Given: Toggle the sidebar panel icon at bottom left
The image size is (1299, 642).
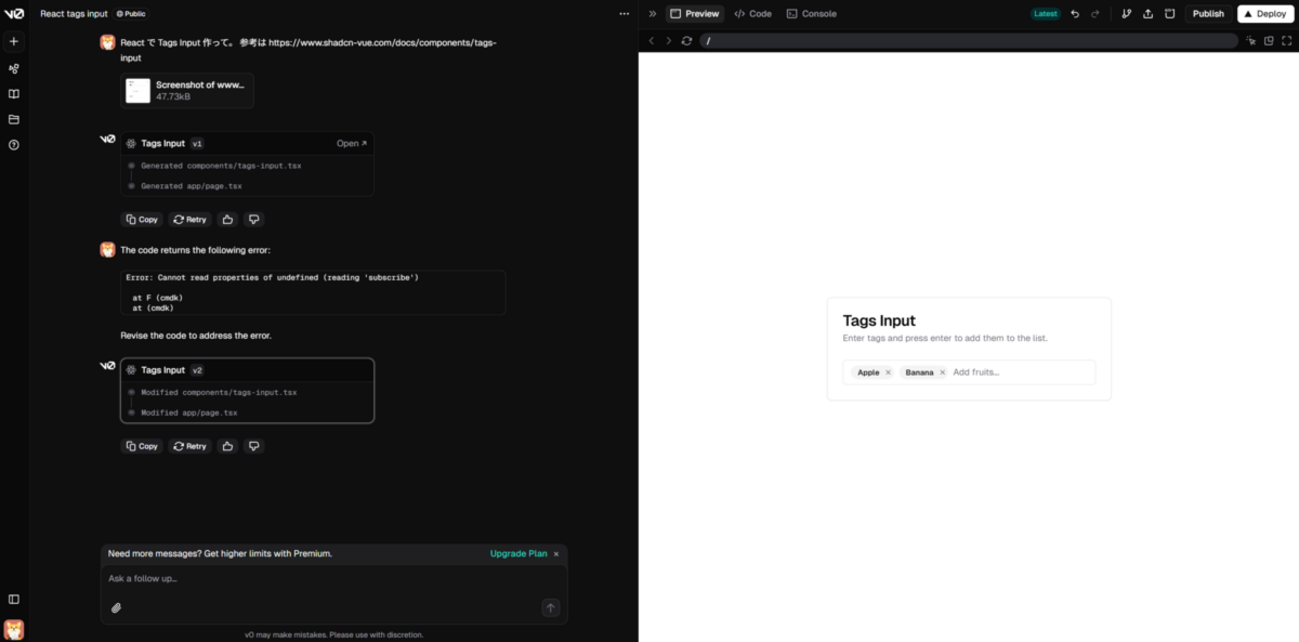Looking at the screenshot, I should coord(14,599).
